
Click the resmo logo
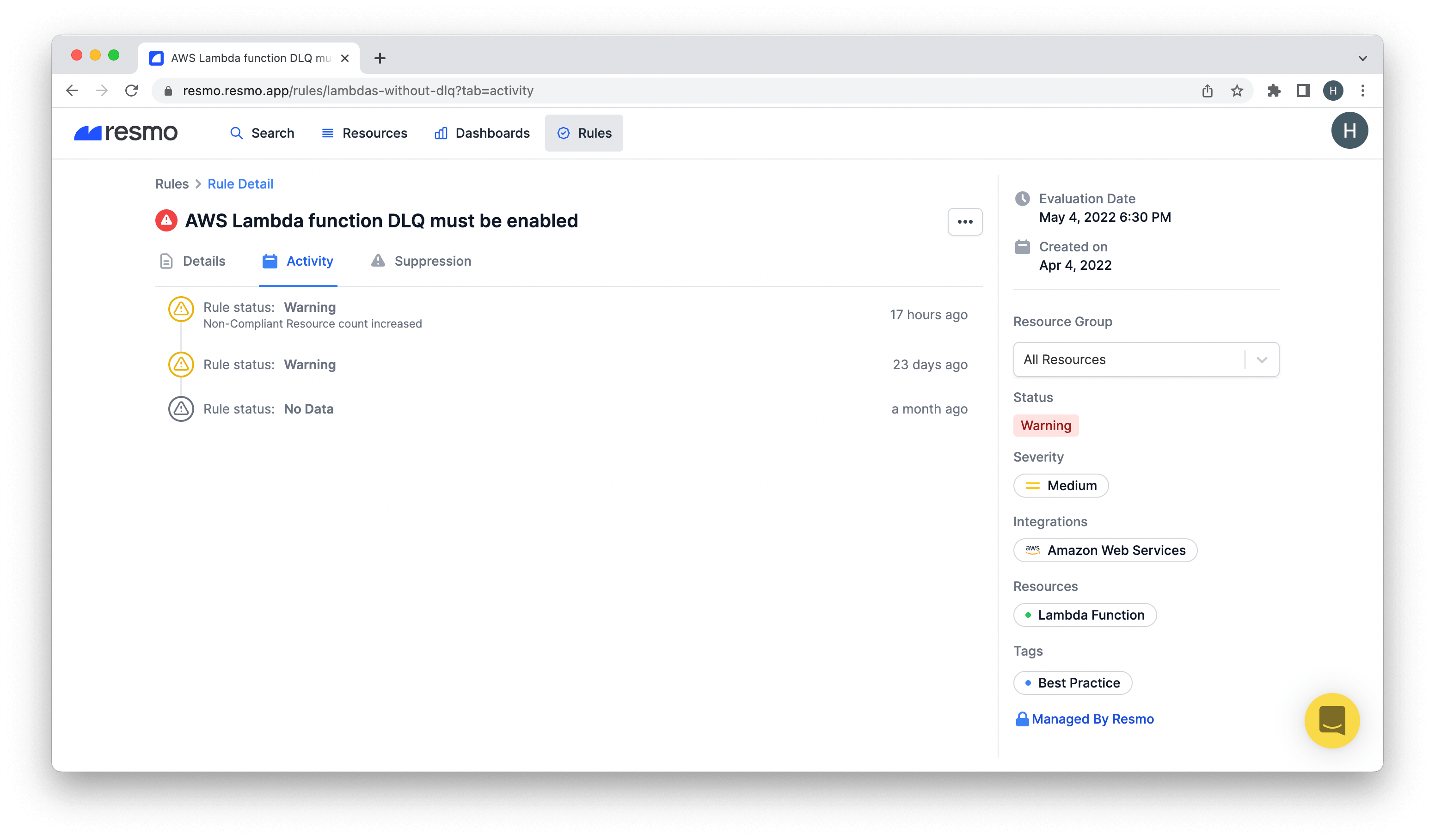[x=126, y=133]
